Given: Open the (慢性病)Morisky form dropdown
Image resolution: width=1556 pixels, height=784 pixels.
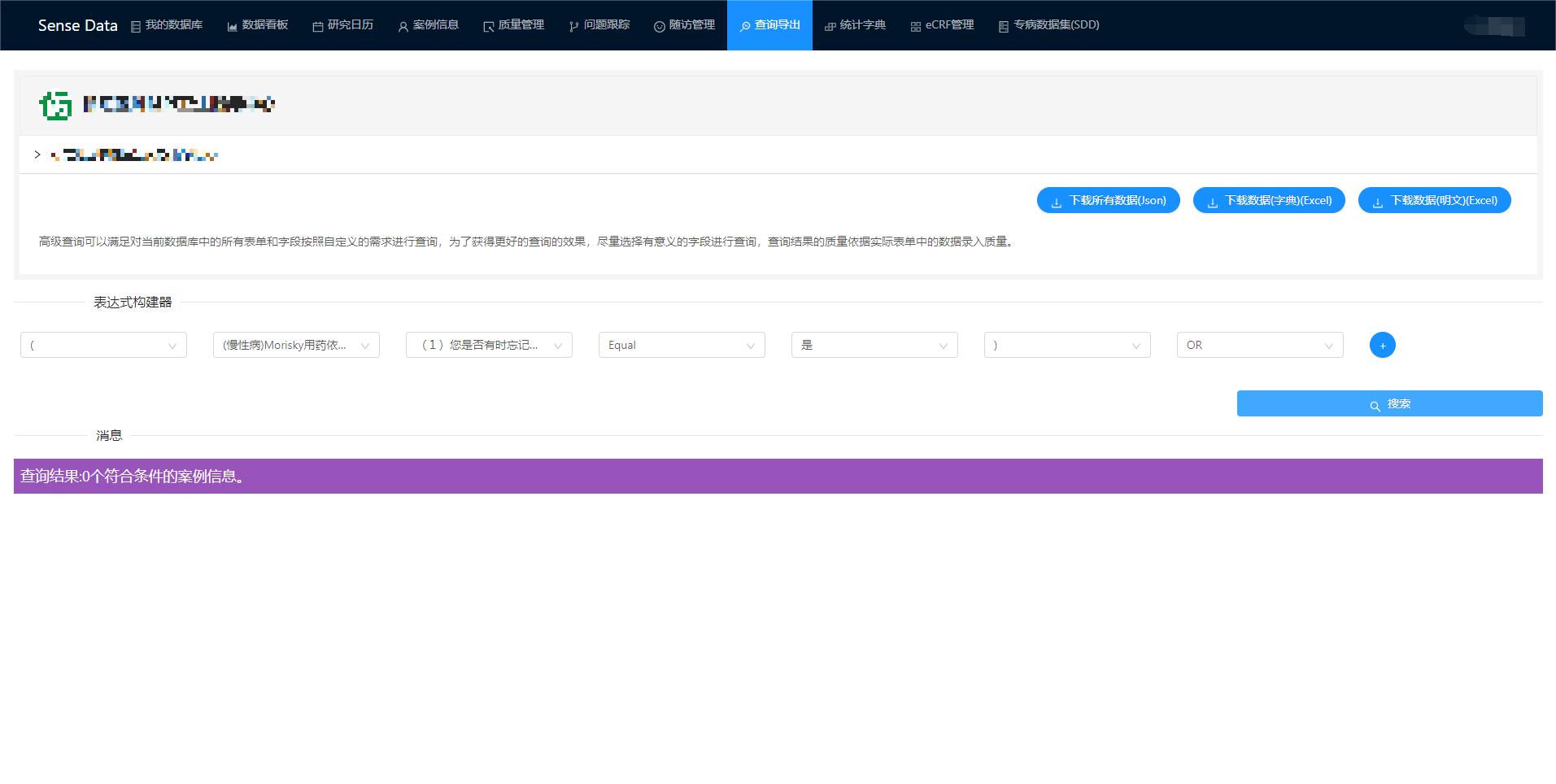Looking at the screenshot, I should [296, 345].
